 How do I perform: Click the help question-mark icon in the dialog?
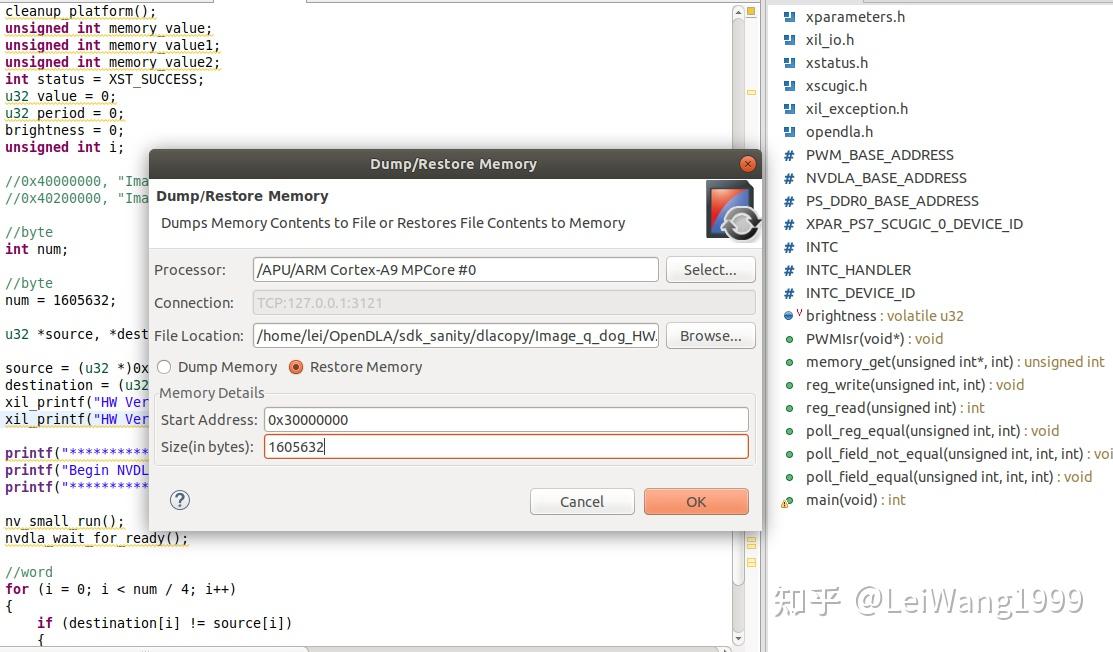179,500
